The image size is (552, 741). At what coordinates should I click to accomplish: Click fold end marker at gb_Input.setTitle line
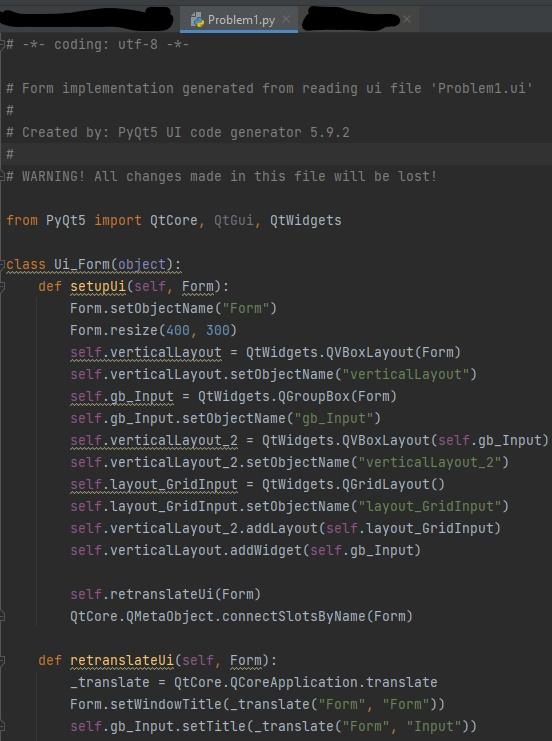pyautogui.click(x=2, y=726)
